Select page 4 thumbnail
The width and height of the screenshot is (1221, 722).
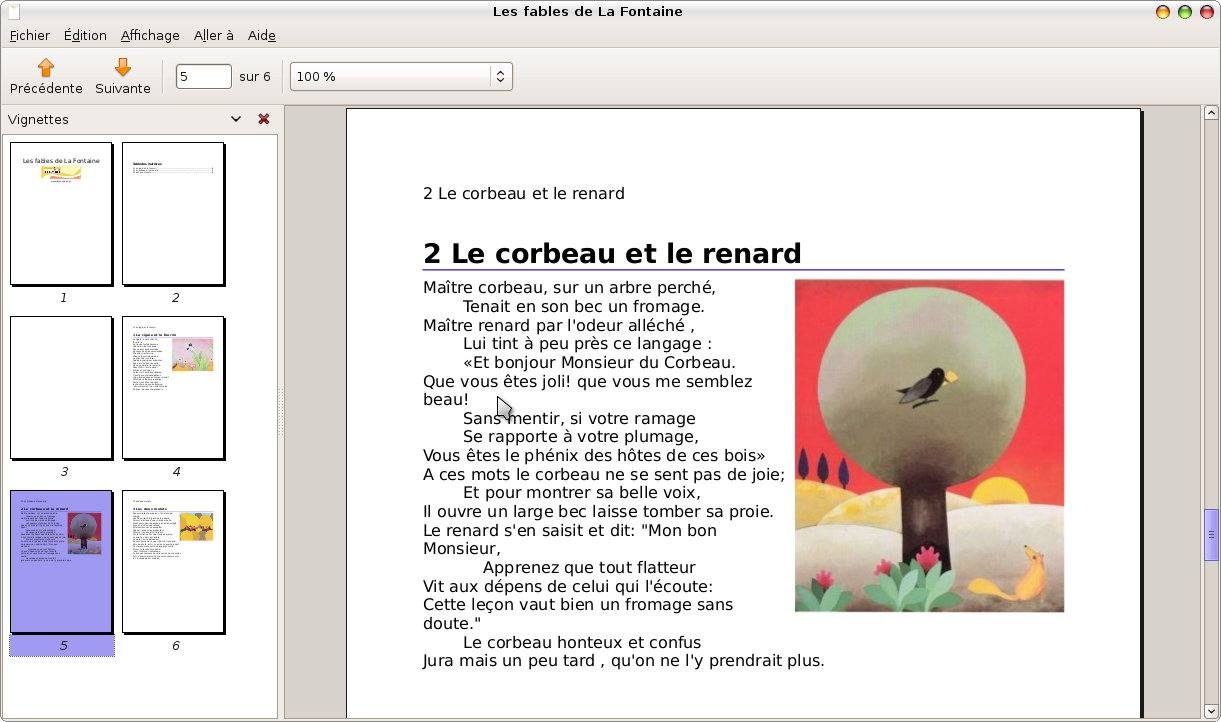tap(174, 388)
